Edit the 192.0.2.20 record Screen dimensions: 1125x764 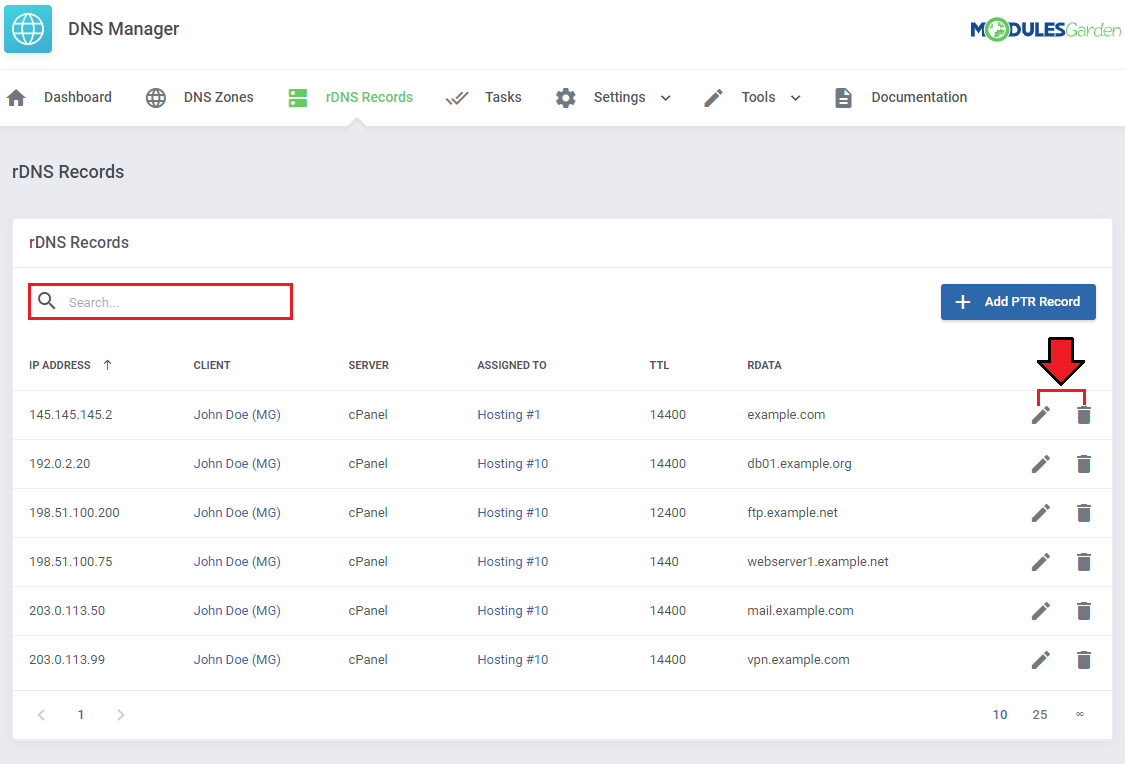1041,464
